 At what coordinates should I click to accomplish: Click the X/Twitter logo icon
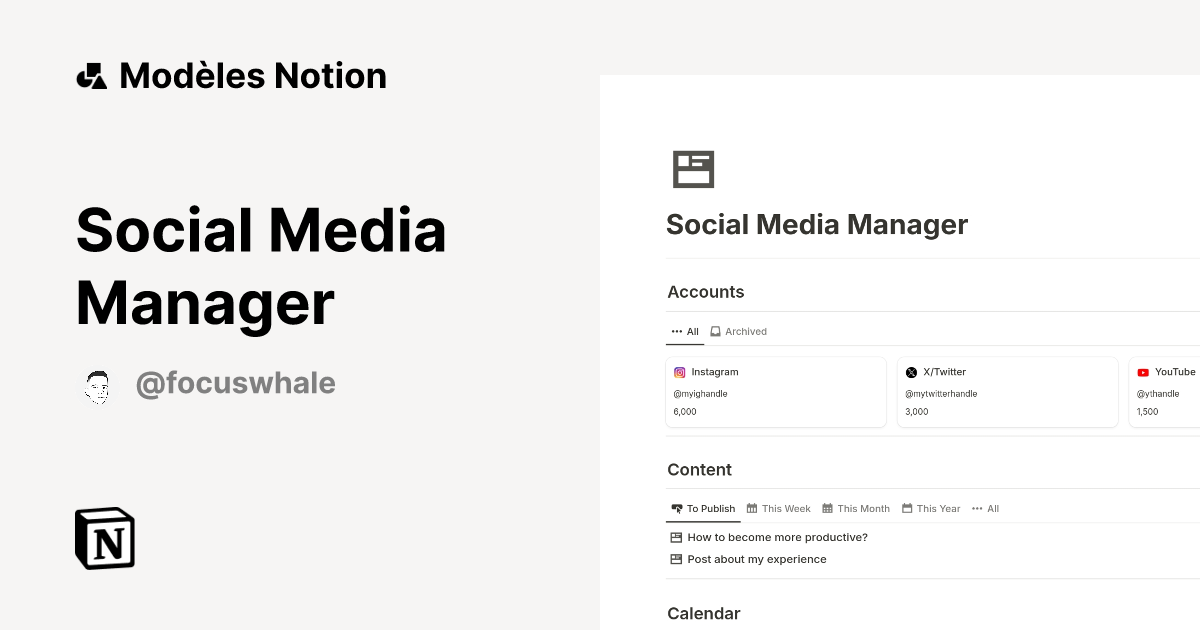tap(911, 371)
